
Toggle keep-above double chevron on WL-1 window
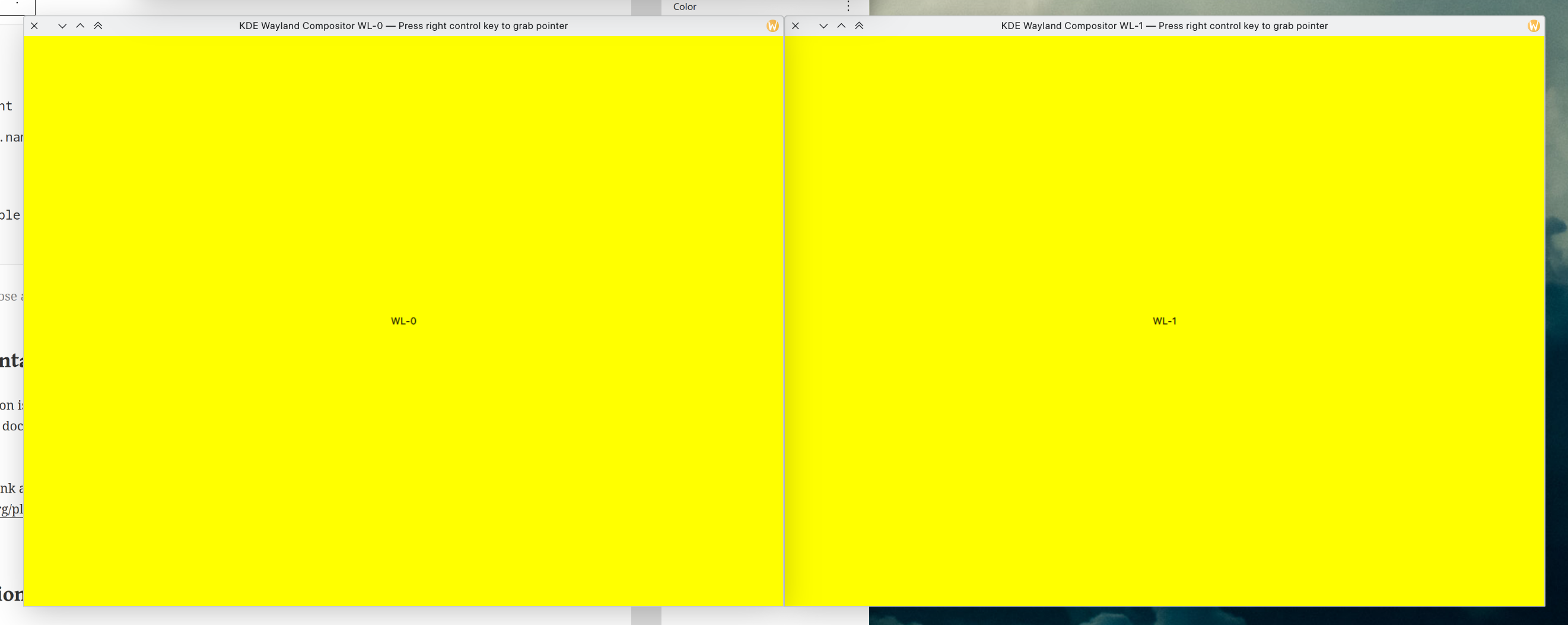pos(859,26)
